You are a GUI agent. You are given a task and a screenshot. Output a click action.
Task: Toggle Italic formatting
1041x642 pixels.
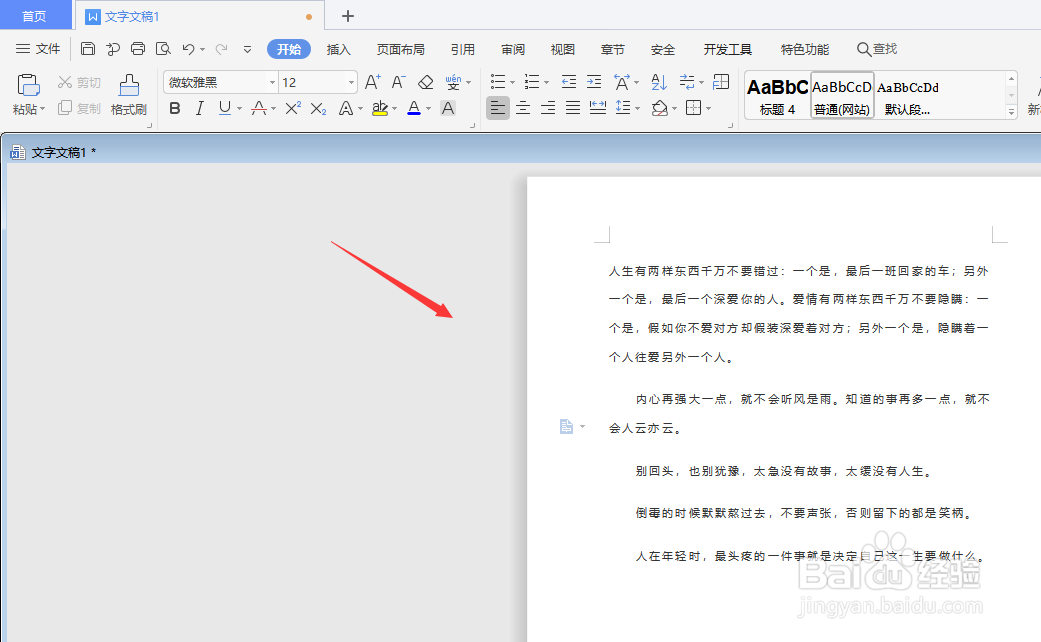tap(199, 108)
